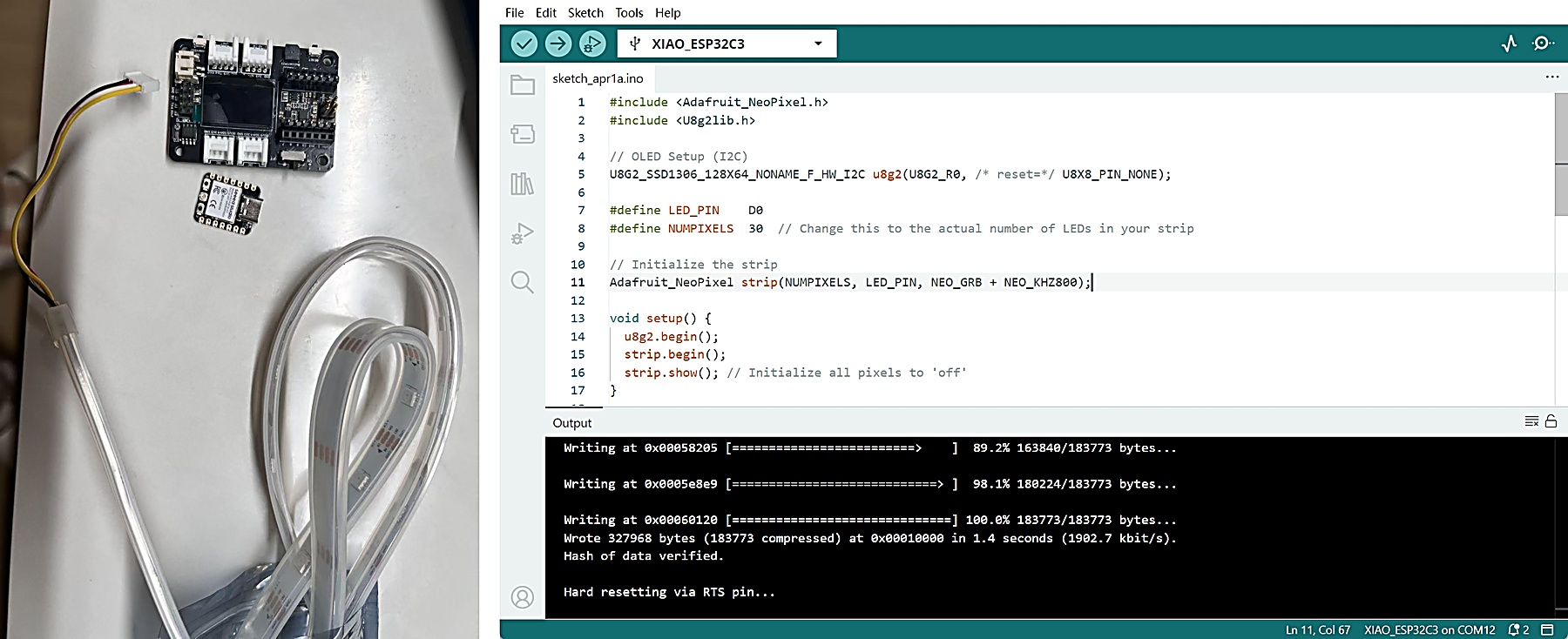
Task: Click line number 11 in gutter
Action: pyautogui.click(x=578, y=282)
